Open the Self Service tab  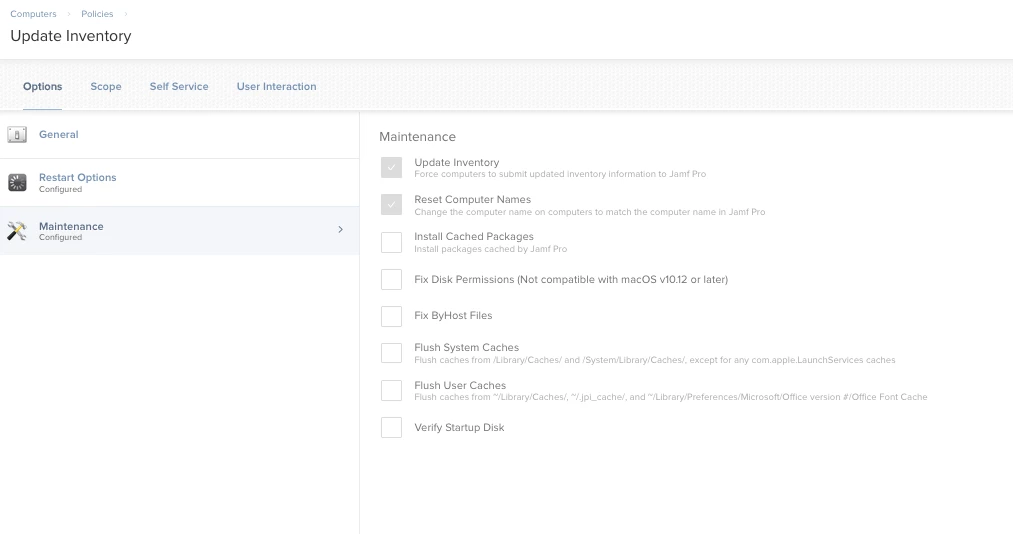[179, 87]
